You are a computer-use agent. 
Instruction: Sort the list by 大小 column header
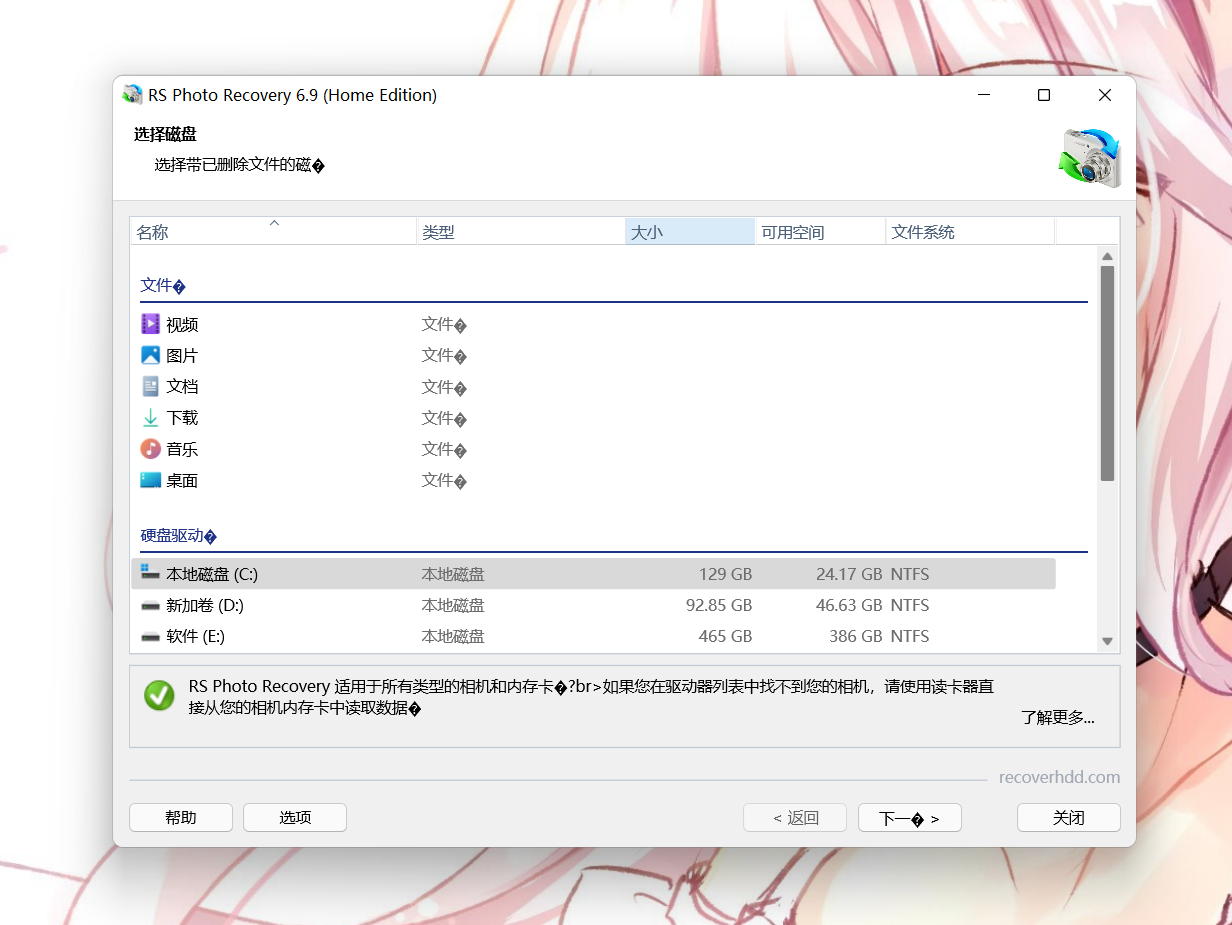tap(690, 231)
